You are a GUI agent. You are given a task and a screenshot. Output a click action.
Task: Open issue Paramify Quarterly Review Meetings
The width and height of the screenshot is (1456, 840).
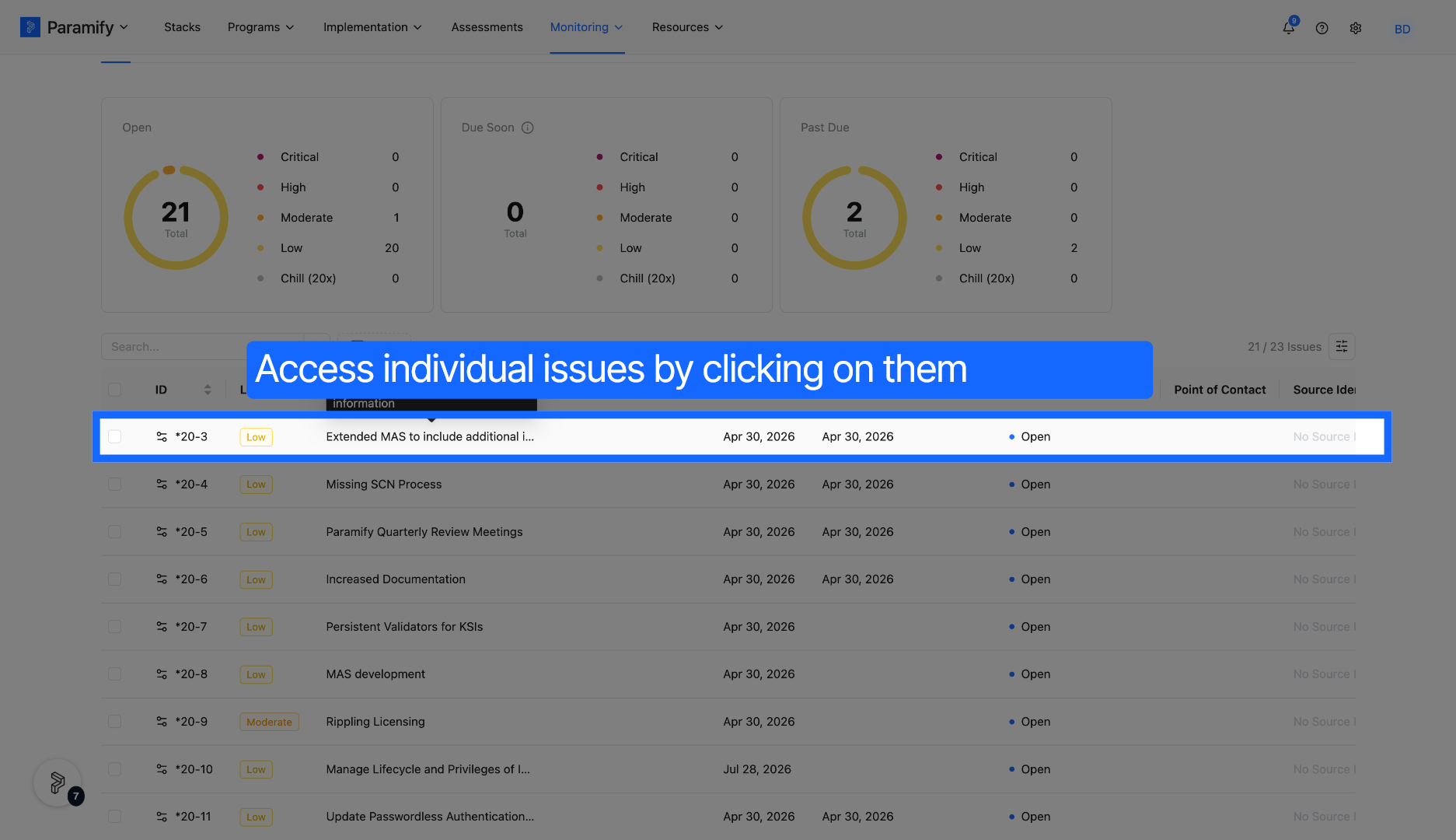pos(424,532)
